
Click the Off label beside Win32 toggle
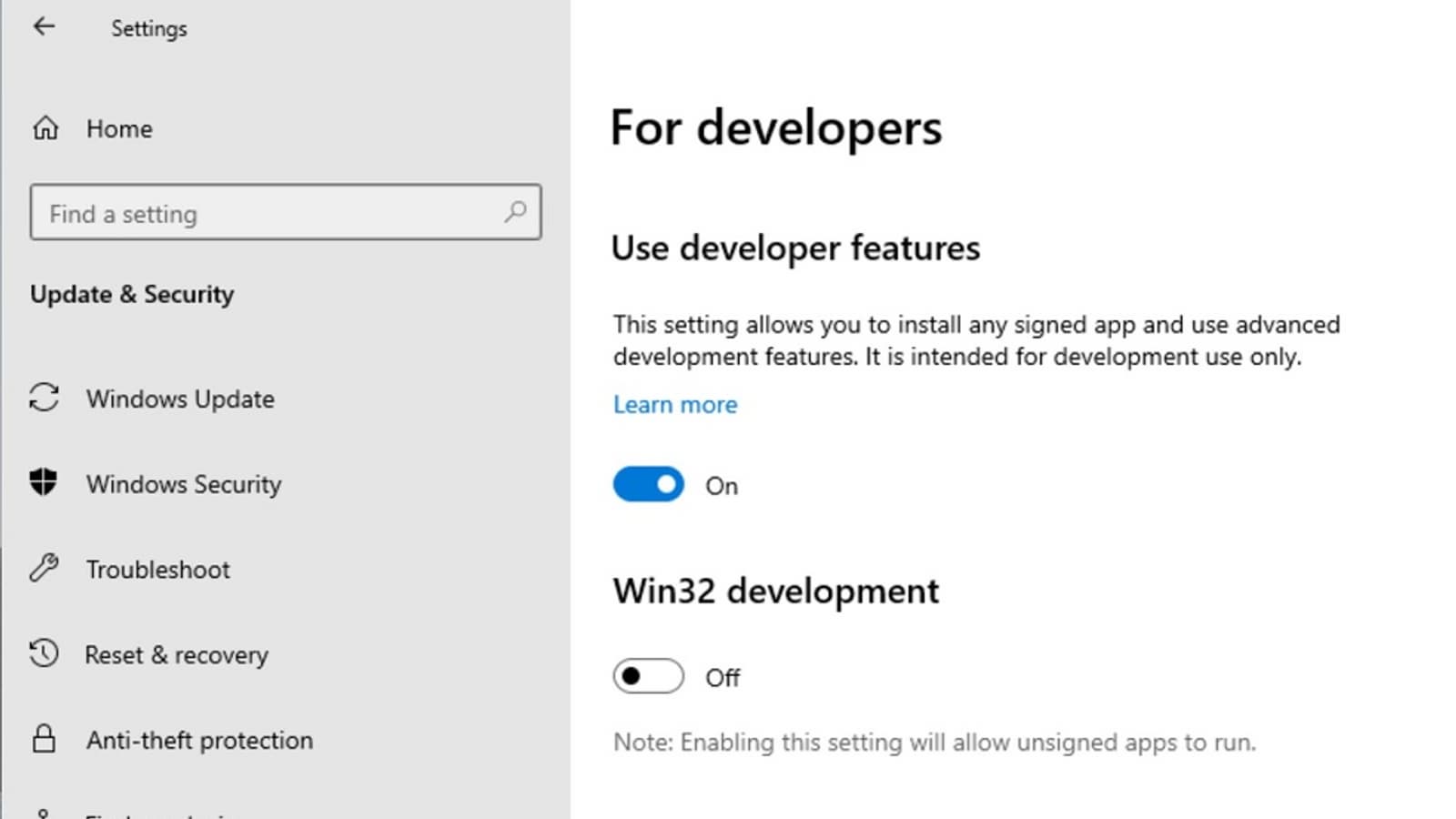pos(723,678)
